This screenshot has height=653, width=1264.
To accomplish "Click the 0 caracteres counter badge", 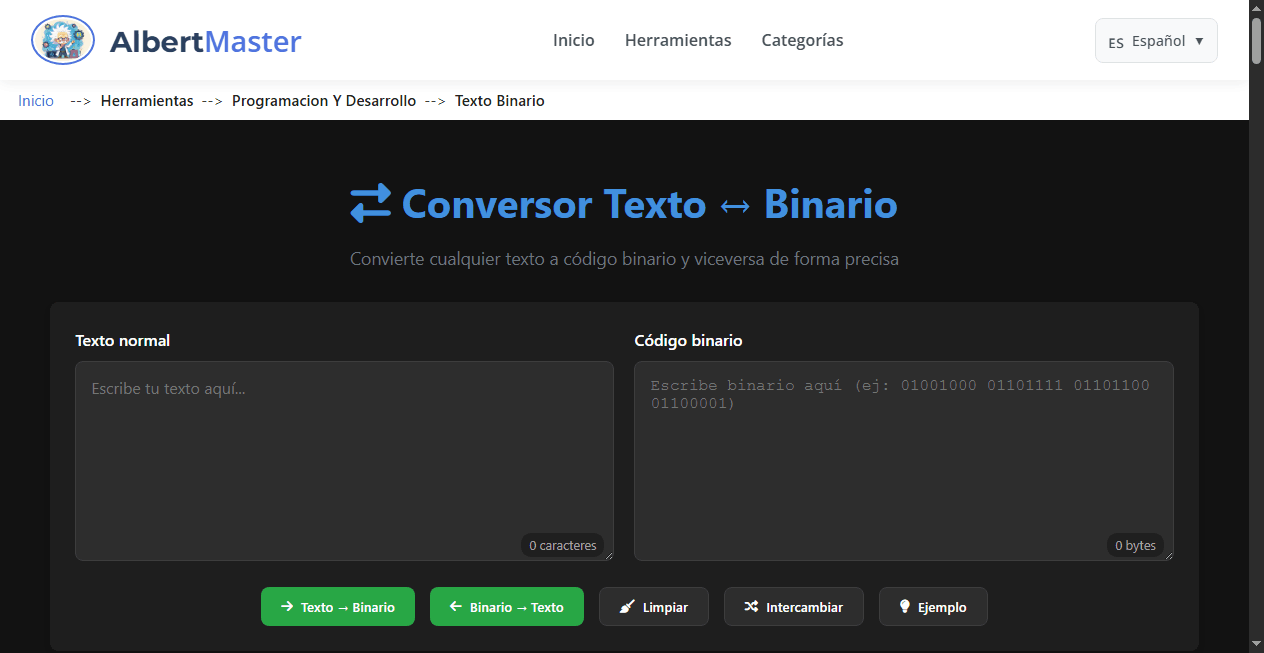I will (563, 545).
